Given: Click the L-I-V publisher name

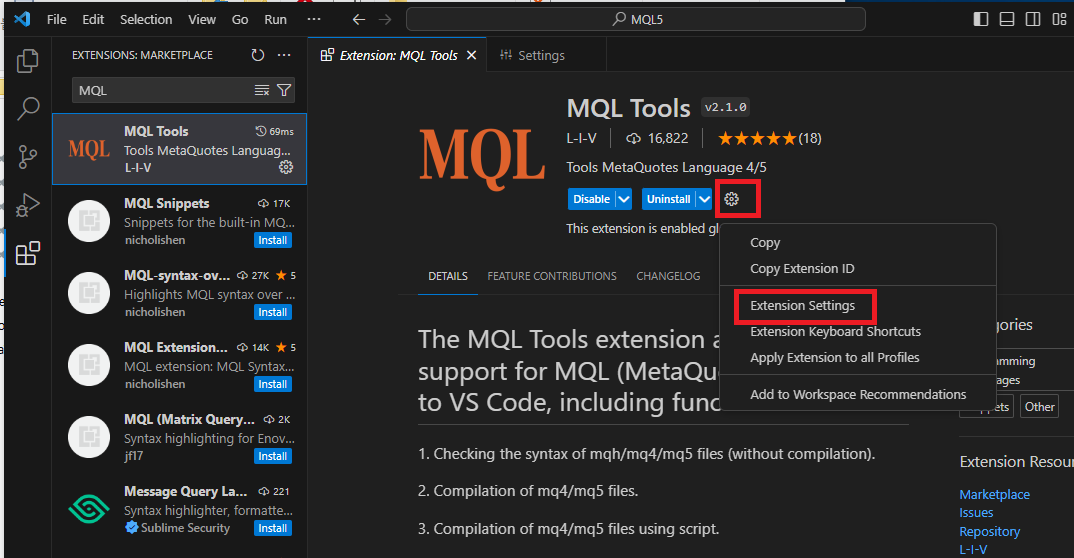Looking at the screenshot, I should [x=581, y=138].
